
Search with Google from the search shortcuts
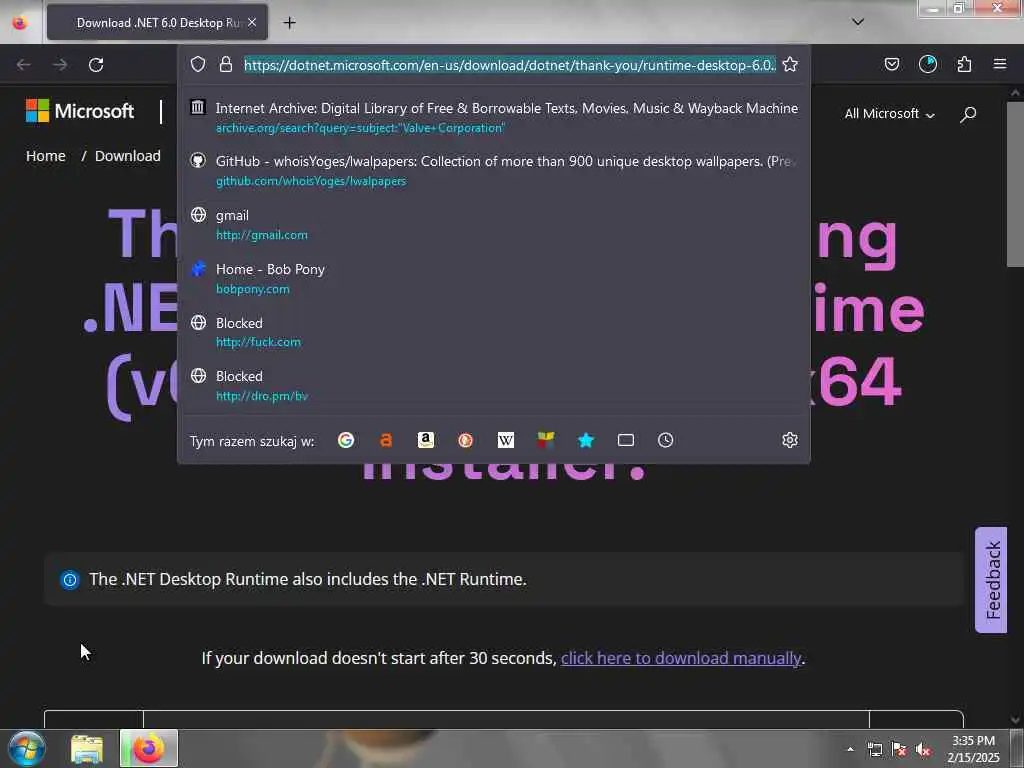tap(346, 440)
